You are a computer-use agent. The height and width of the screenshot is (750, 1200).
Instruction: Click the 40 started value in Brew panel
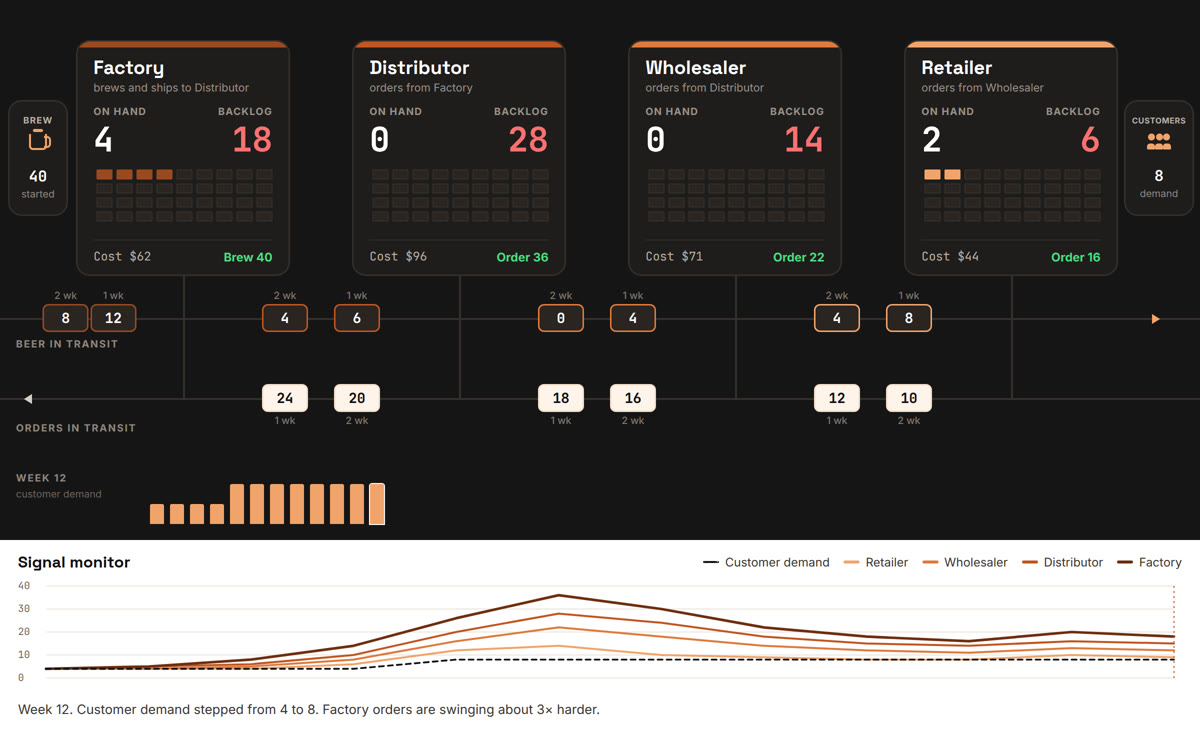coord(38,176)
